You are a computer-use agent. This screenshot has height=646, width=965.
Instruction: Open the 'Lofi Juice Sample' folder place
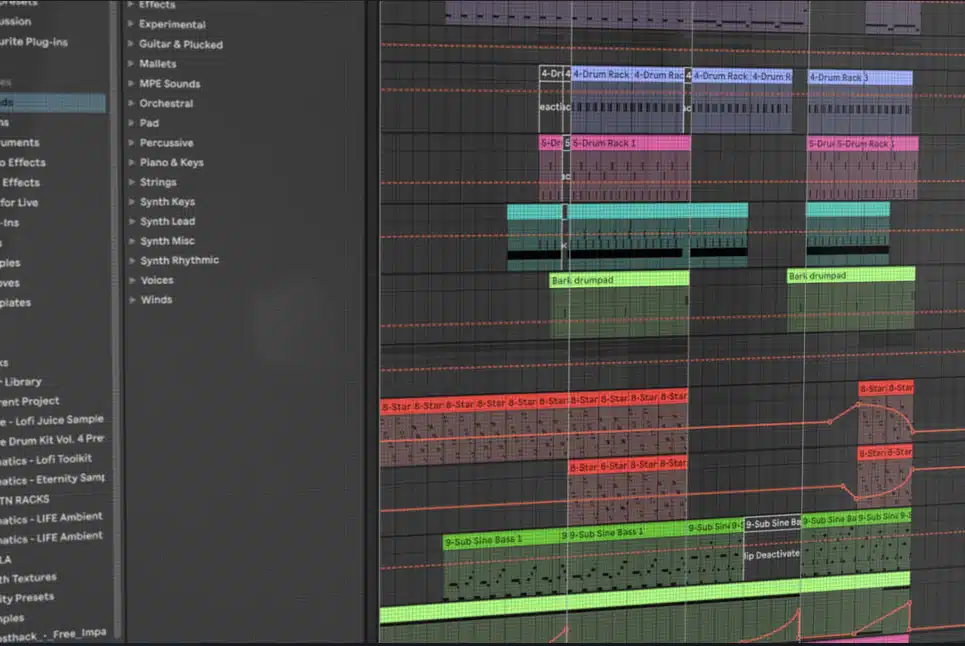(x=52, y=420)
